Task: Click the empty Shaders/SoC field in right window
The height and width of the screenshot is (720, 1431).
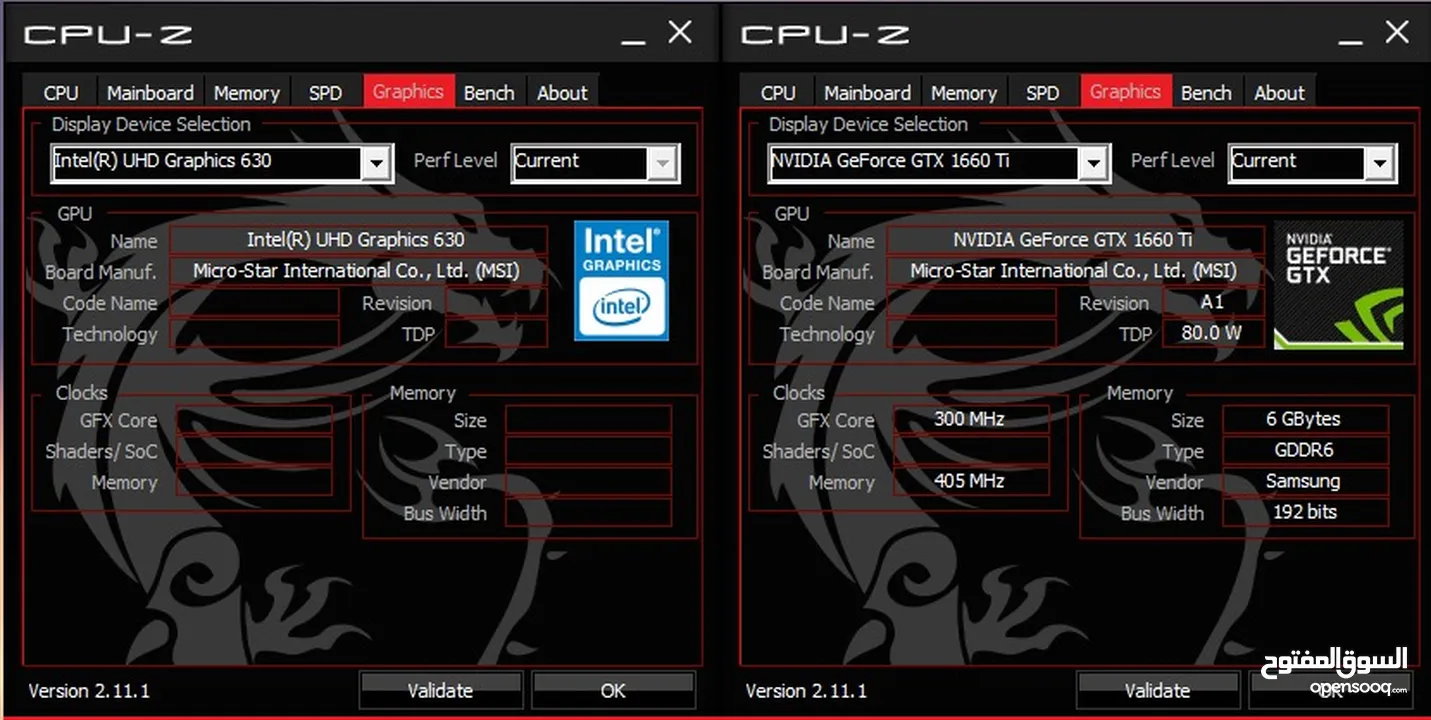Action: pyautogui.click(x=971, y=450)
